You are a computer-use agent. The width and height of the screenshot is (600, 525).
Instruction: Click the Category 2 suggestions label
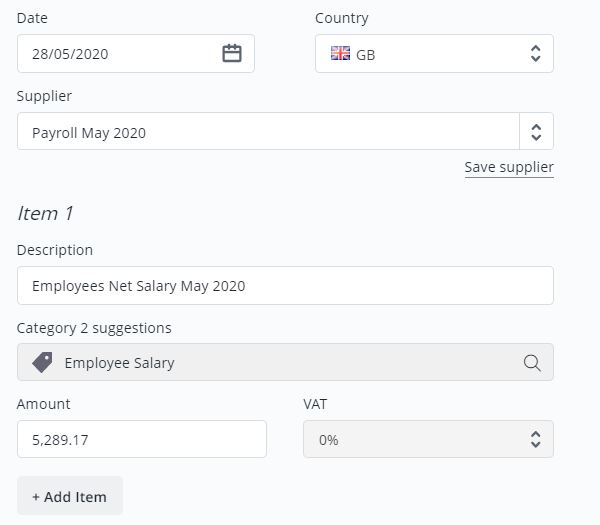pyautogui.click(x=94, y=328)
